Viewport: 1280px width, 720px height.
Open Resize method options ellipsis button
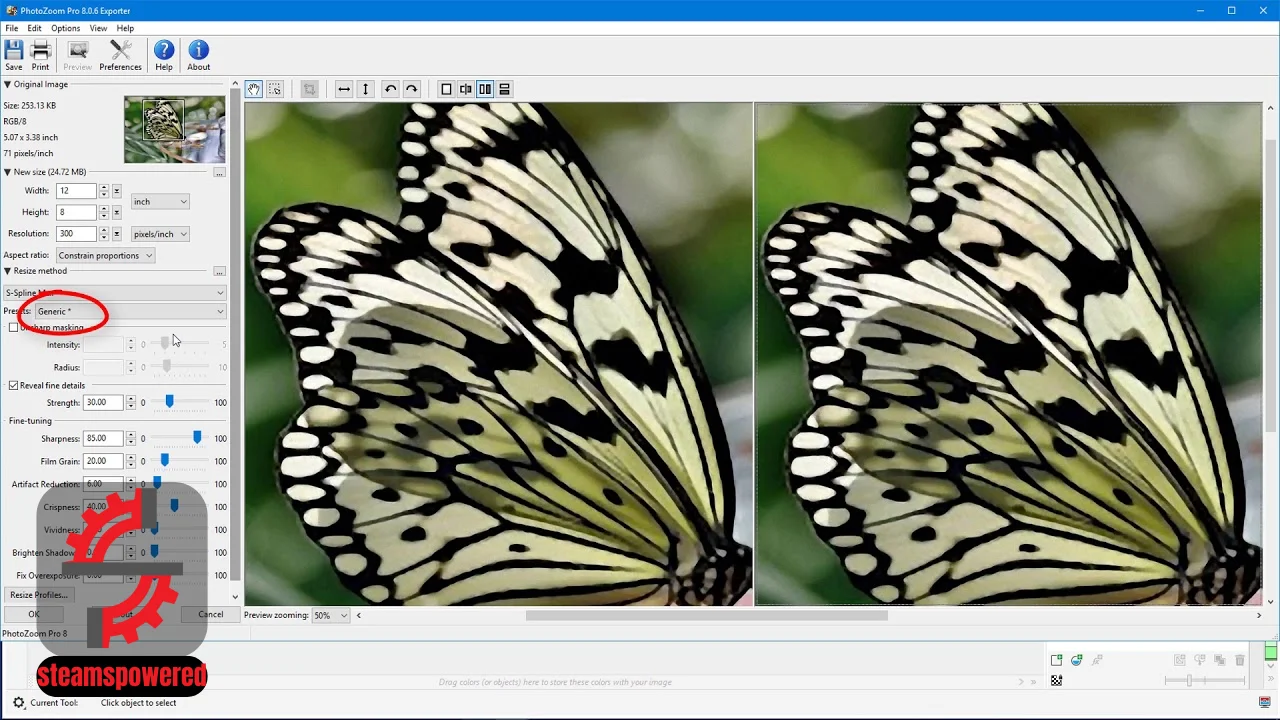219,272
